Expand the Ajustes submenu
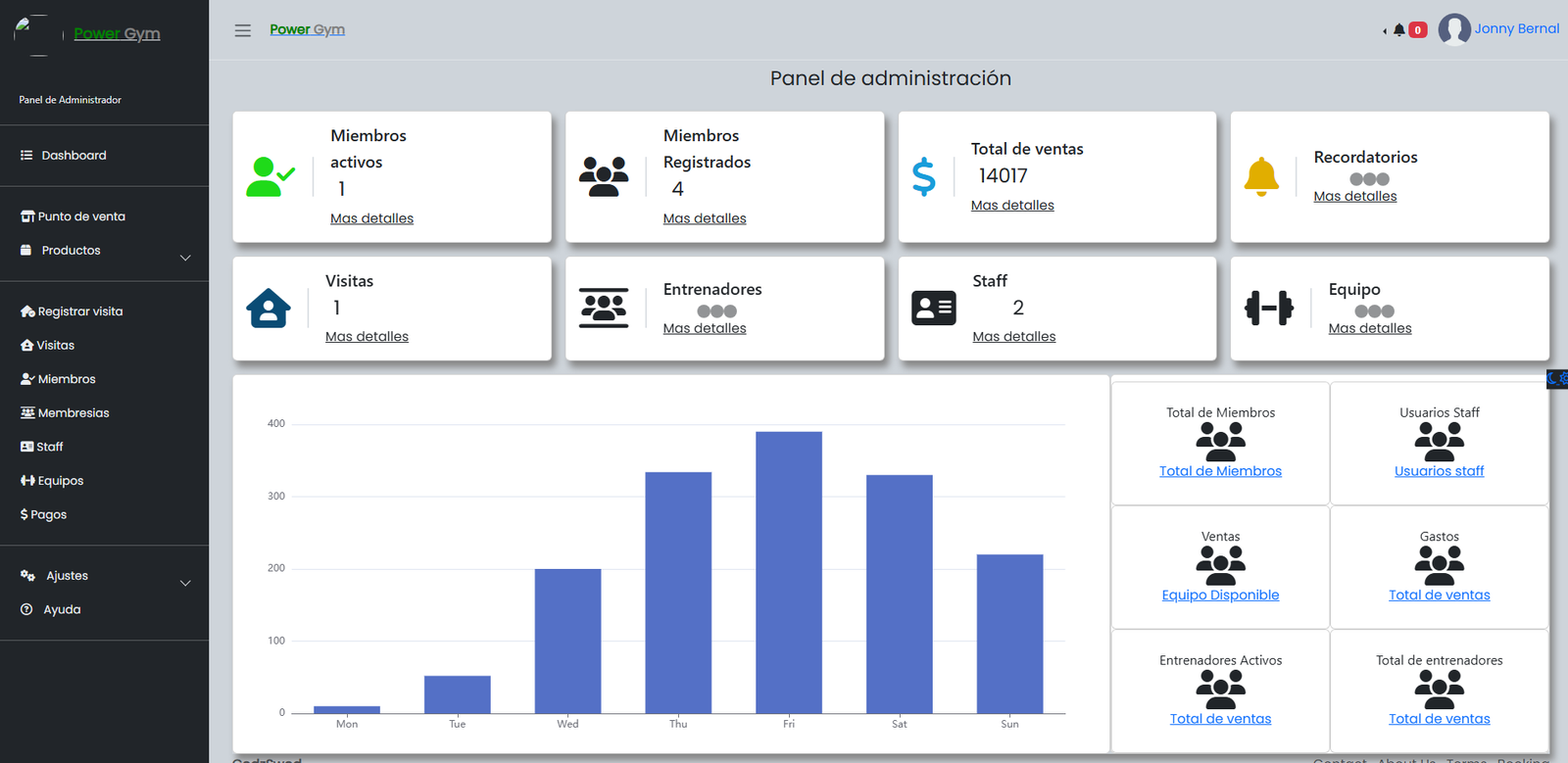Screen dimensions: 1568x763 [185, 583]
